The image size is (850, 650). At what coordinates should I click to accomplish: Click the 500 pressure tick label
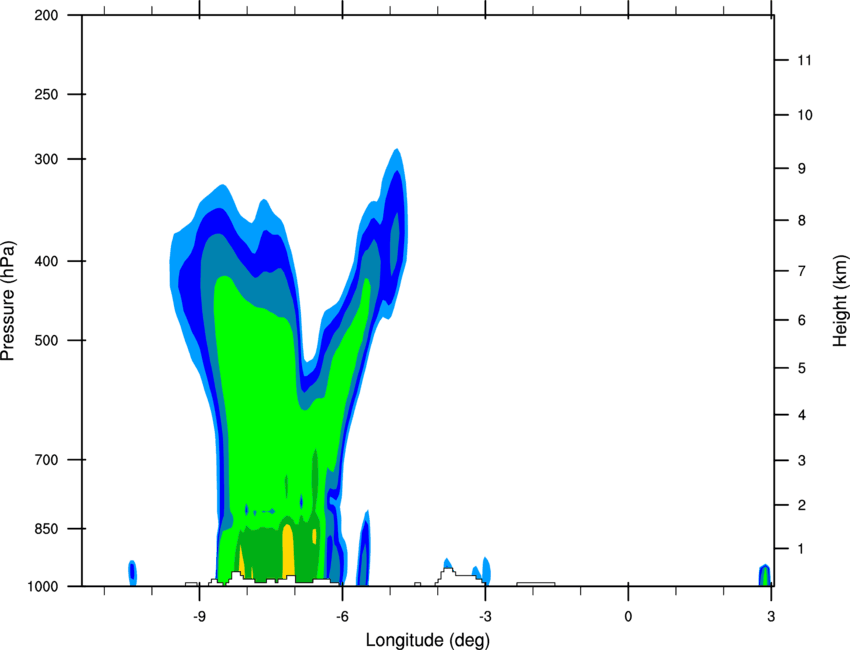pyautogui.click(x=46, y=340)
